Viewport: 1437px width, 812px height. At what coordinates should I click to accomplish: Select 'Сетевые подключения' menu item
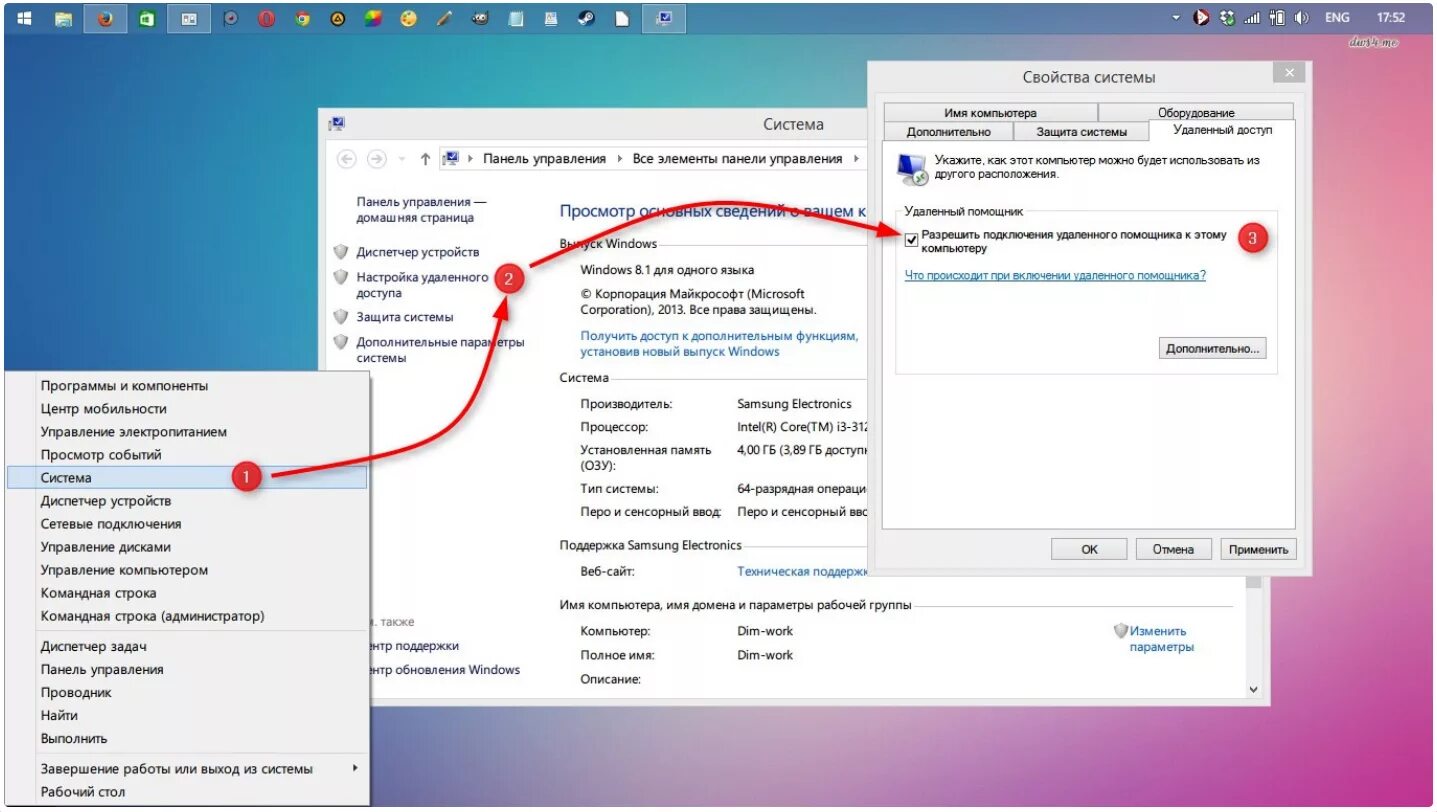click(x=187, y=524)
